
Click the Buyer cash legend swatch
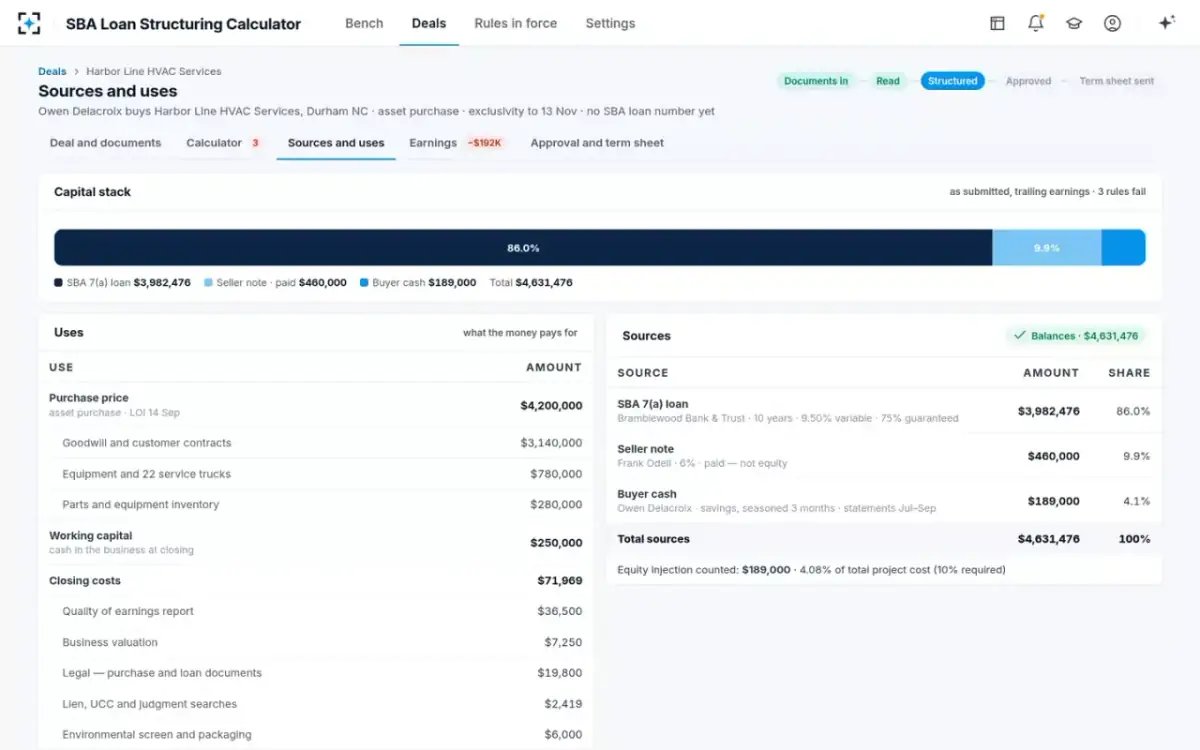[x=364, y=283]
